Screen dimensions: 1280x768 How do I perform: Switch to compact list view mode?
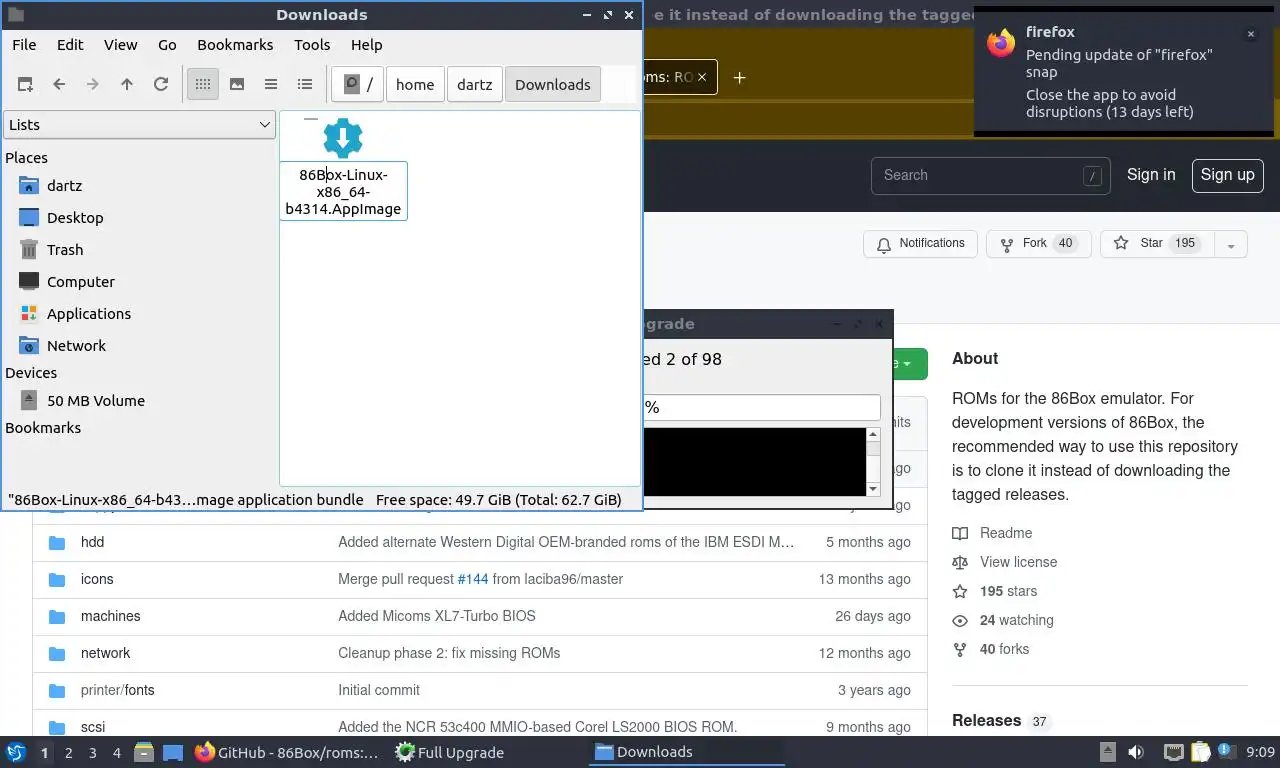(271, 84)
